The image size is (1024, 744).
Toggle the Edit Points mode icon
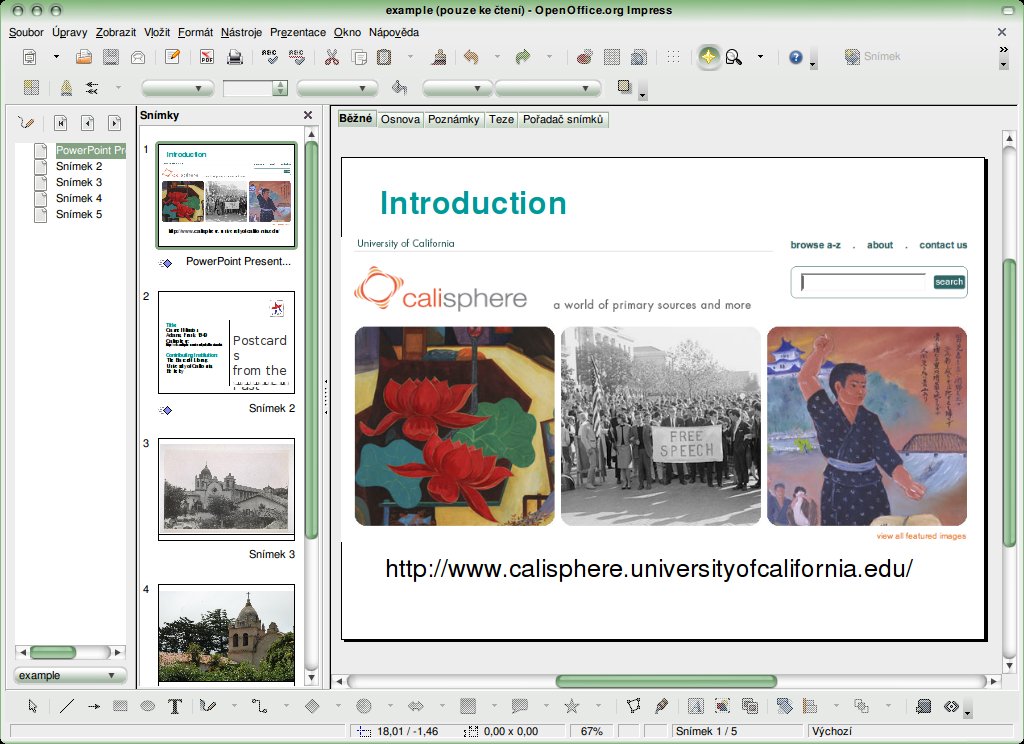click(633, 706)
